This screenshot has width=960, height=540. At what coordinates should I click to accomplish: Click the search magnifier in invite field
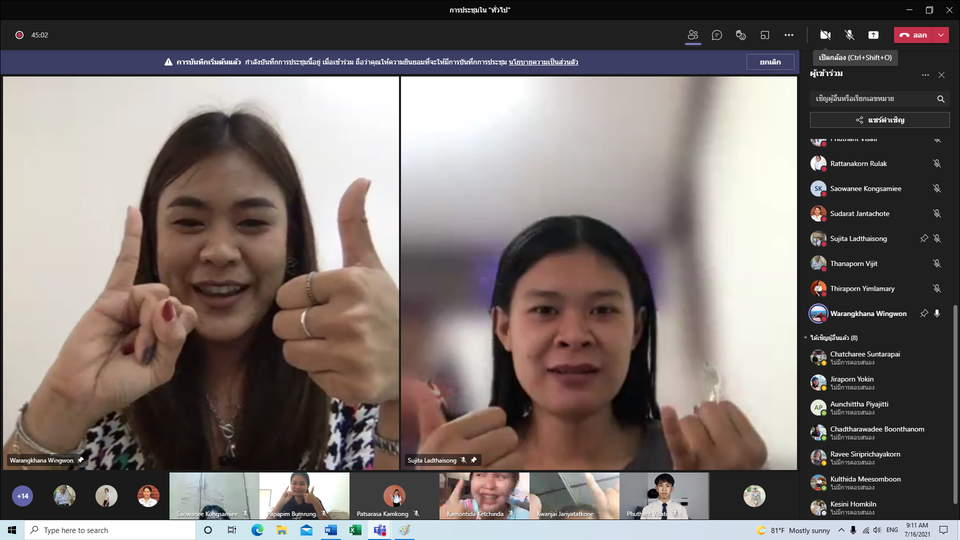[x=941, y=99]
